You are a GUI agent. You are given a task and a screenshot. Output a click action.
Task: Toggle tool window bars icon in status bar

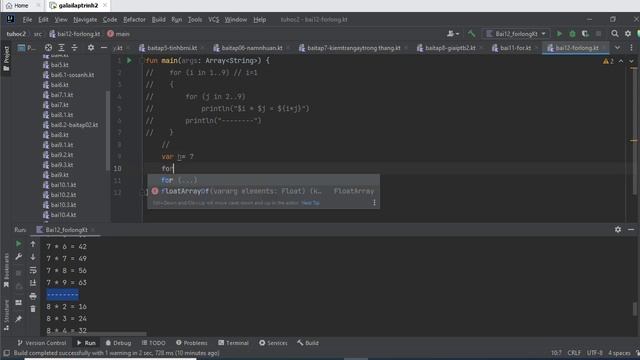(7, 353)
